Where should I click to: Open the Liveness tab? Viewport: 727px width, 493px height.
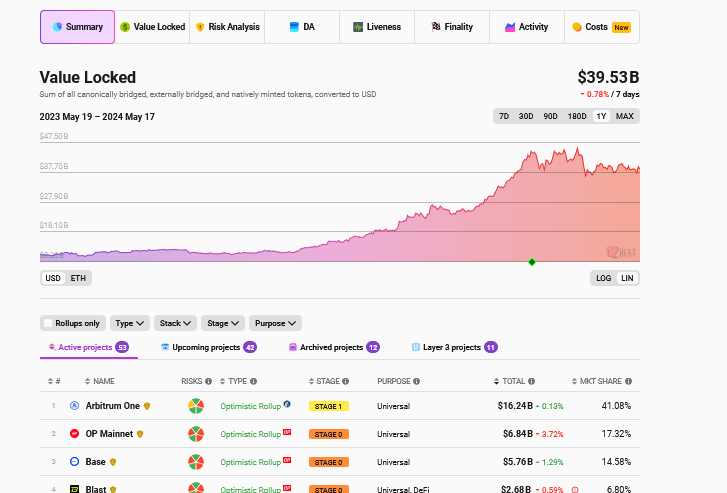click(x=377, y=27)
